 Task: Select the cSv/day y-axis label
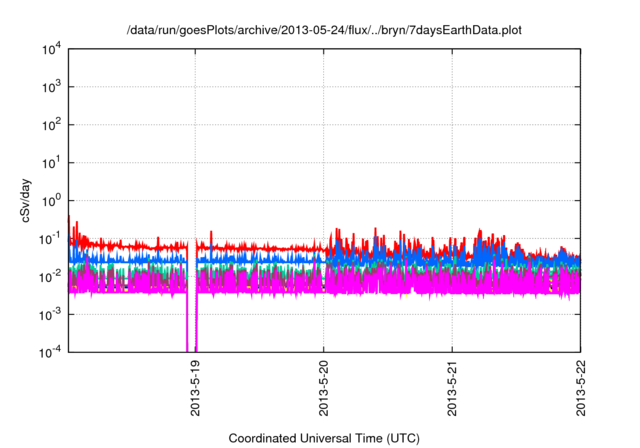(x=25, y=200)
